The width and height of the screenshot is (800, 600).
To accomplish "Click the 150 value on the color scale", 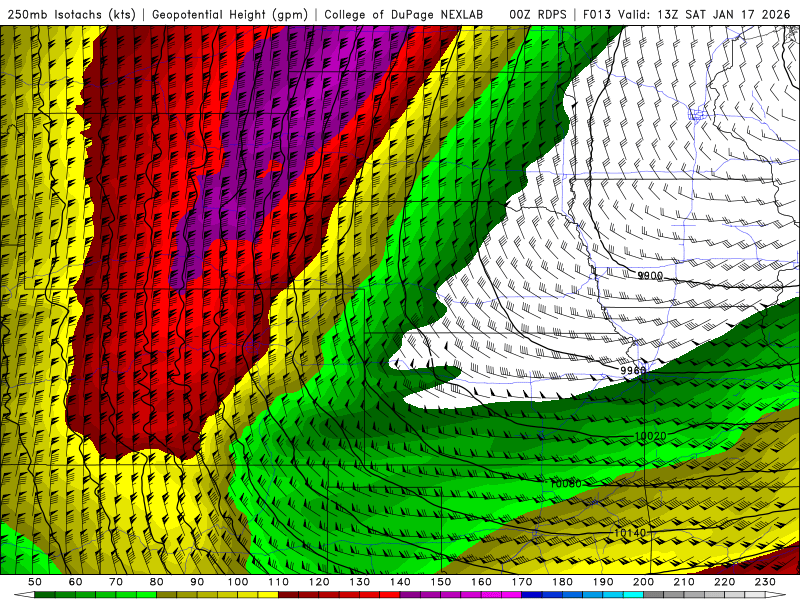I will click(441, 582).
